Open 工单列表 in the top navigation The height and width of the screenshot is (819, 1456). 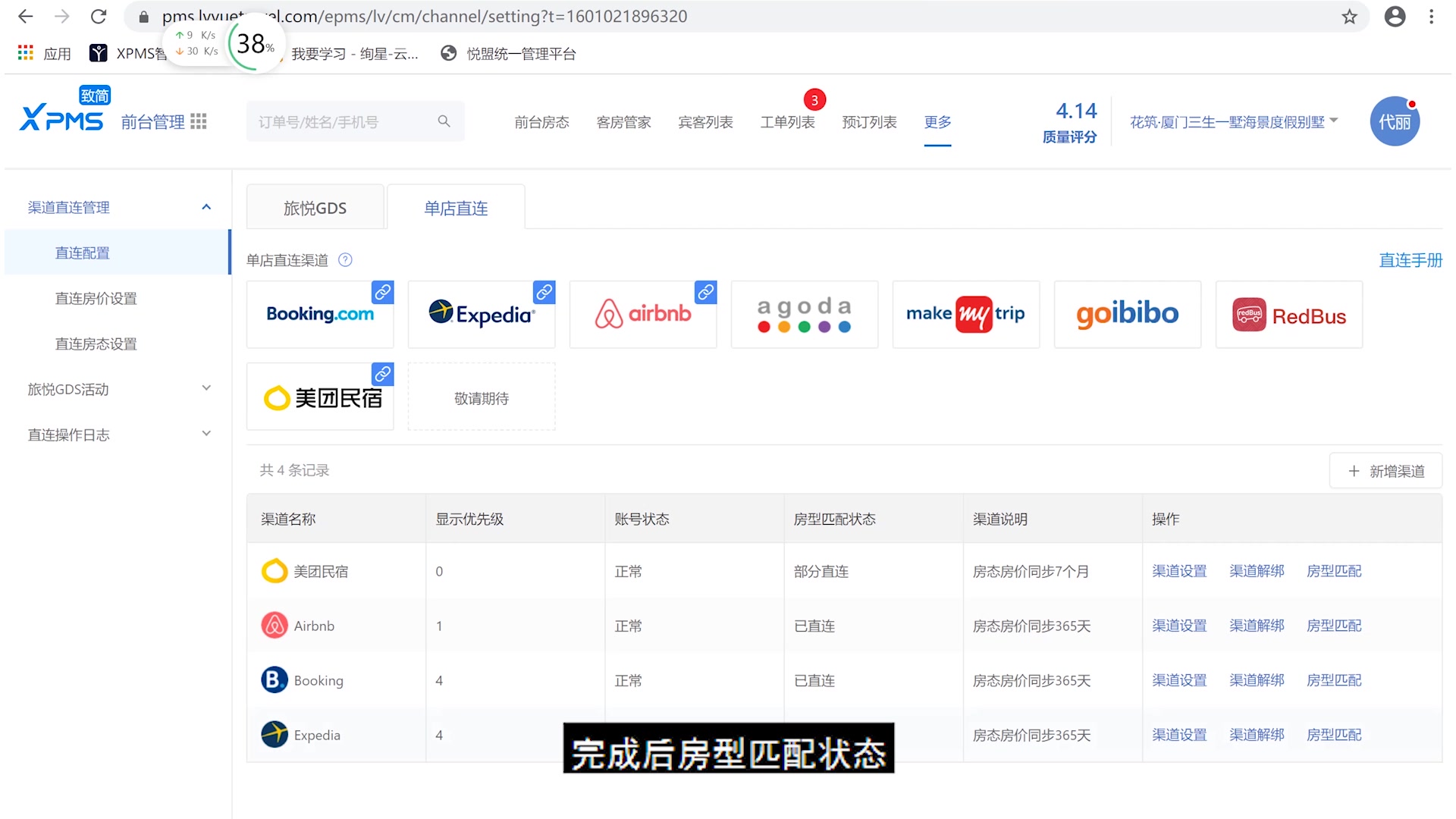point(787,122)
